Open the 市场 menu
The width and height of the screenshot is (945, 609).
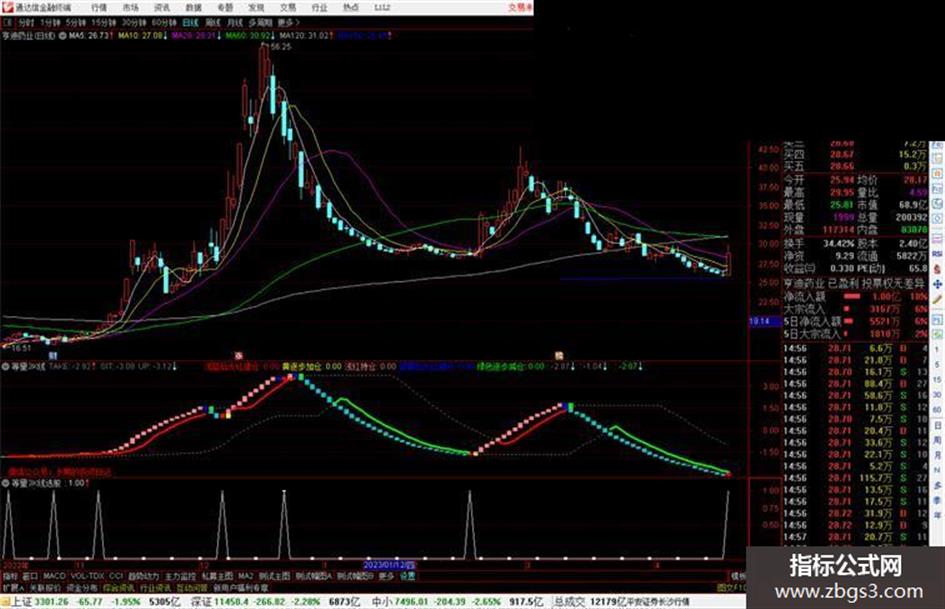130,7
